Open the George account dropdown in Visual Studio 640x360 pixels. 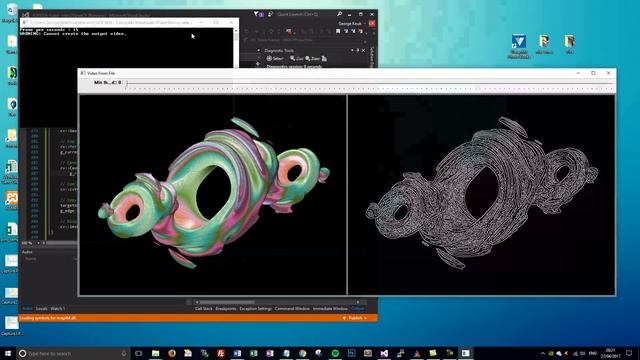pos(352,24)
